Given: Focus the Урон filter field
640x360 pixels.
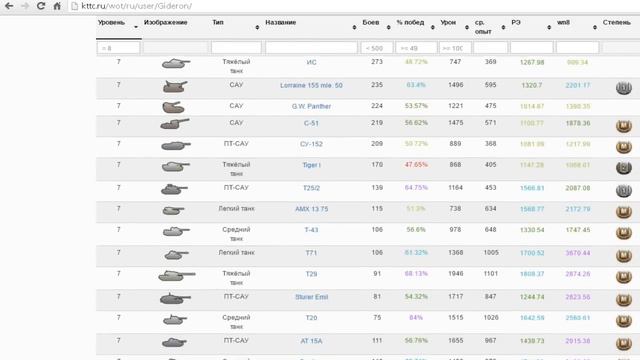Looking at the screenshot, I should 455,48.
